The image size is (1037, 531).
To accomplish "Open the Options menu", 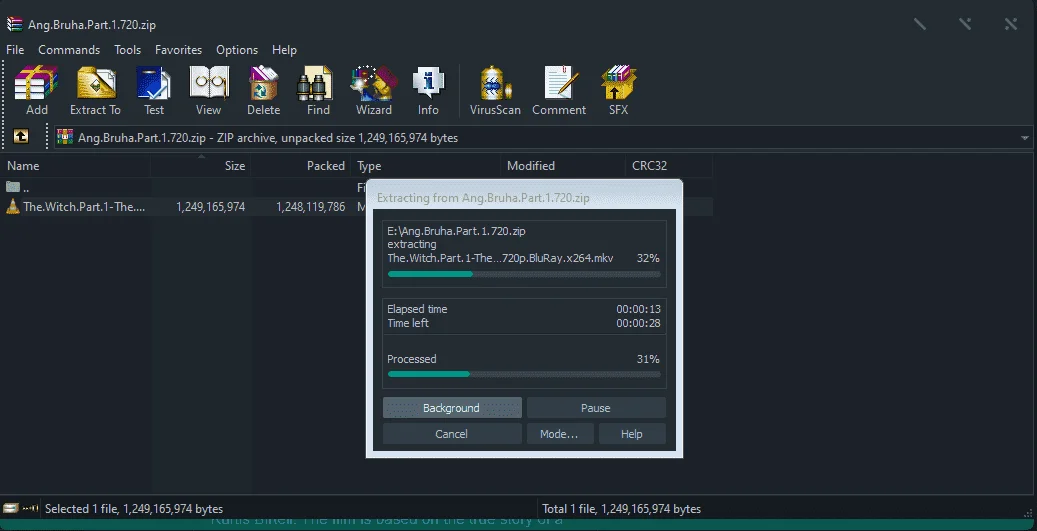I will [237, 50].
